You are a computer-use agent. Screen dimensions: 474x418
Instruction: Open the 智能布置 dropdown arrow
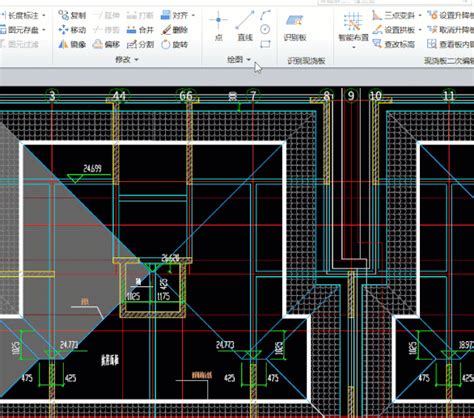pos(353,48)
